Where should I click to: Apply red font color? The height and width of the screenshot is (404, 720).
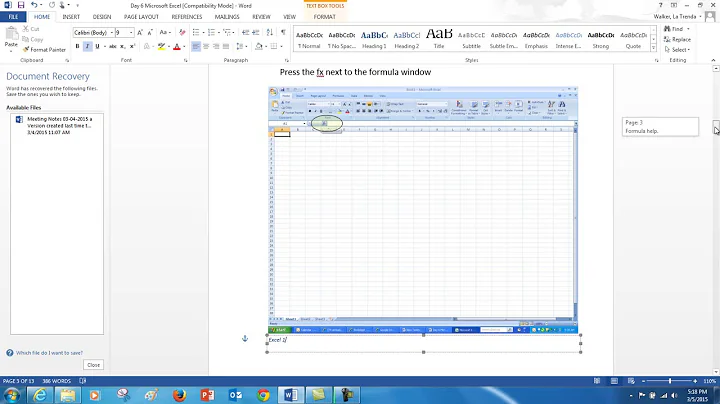tap(177, 46)
